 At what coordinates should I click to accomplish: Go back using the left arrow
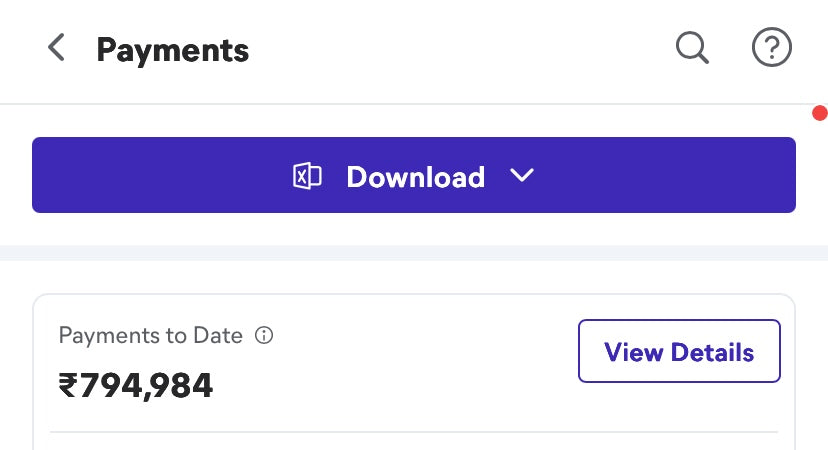pos(57,48)
